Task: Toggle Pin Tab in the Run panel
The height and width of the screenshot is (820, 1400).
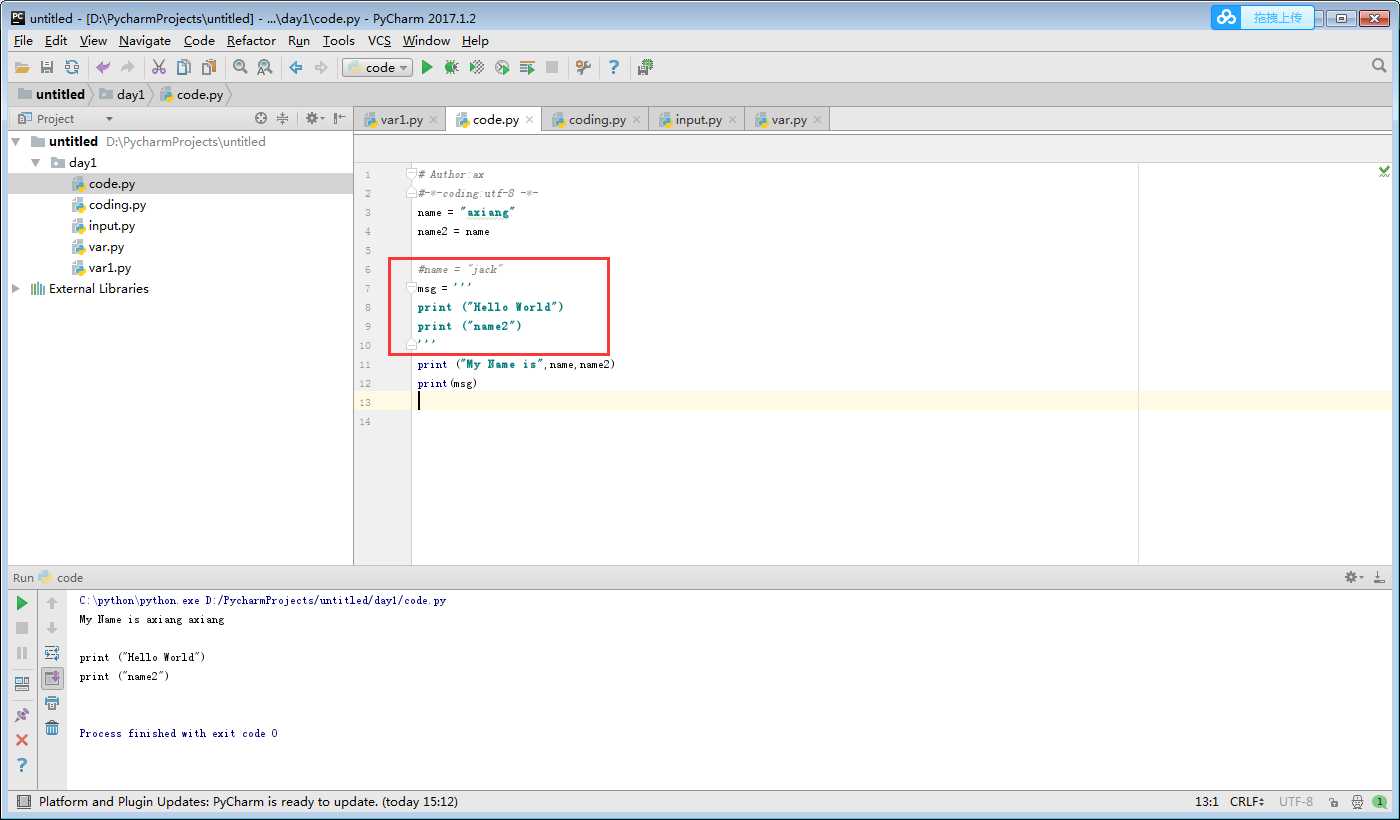Action: click(22, 715)
